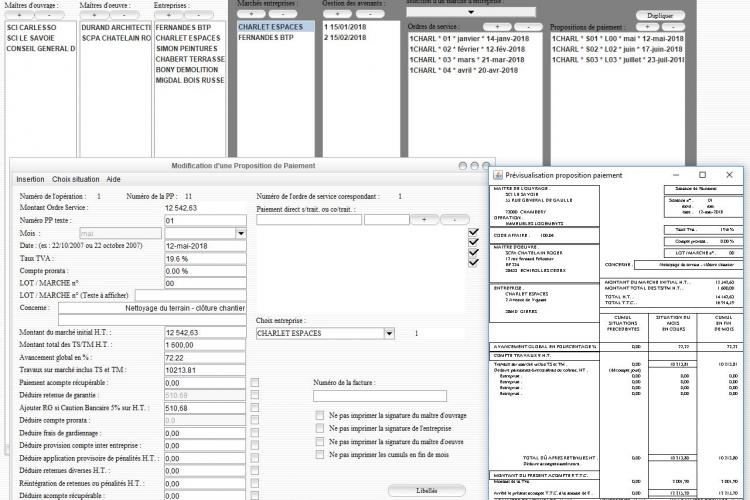This screenshot has width=750, height=500.
Task: Remove a paiement direct sous-traitant with minus button
Action: 454,220
